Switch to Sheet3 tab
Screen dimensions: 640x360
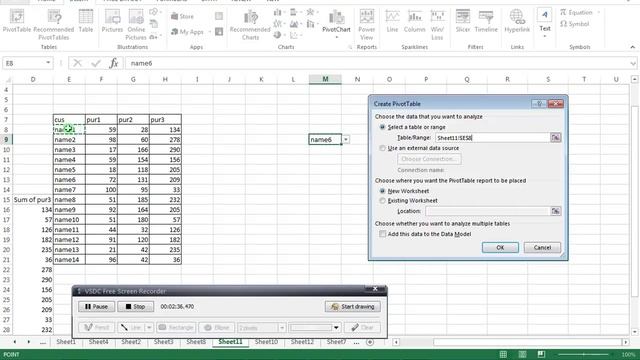click(x=163, y=342)
